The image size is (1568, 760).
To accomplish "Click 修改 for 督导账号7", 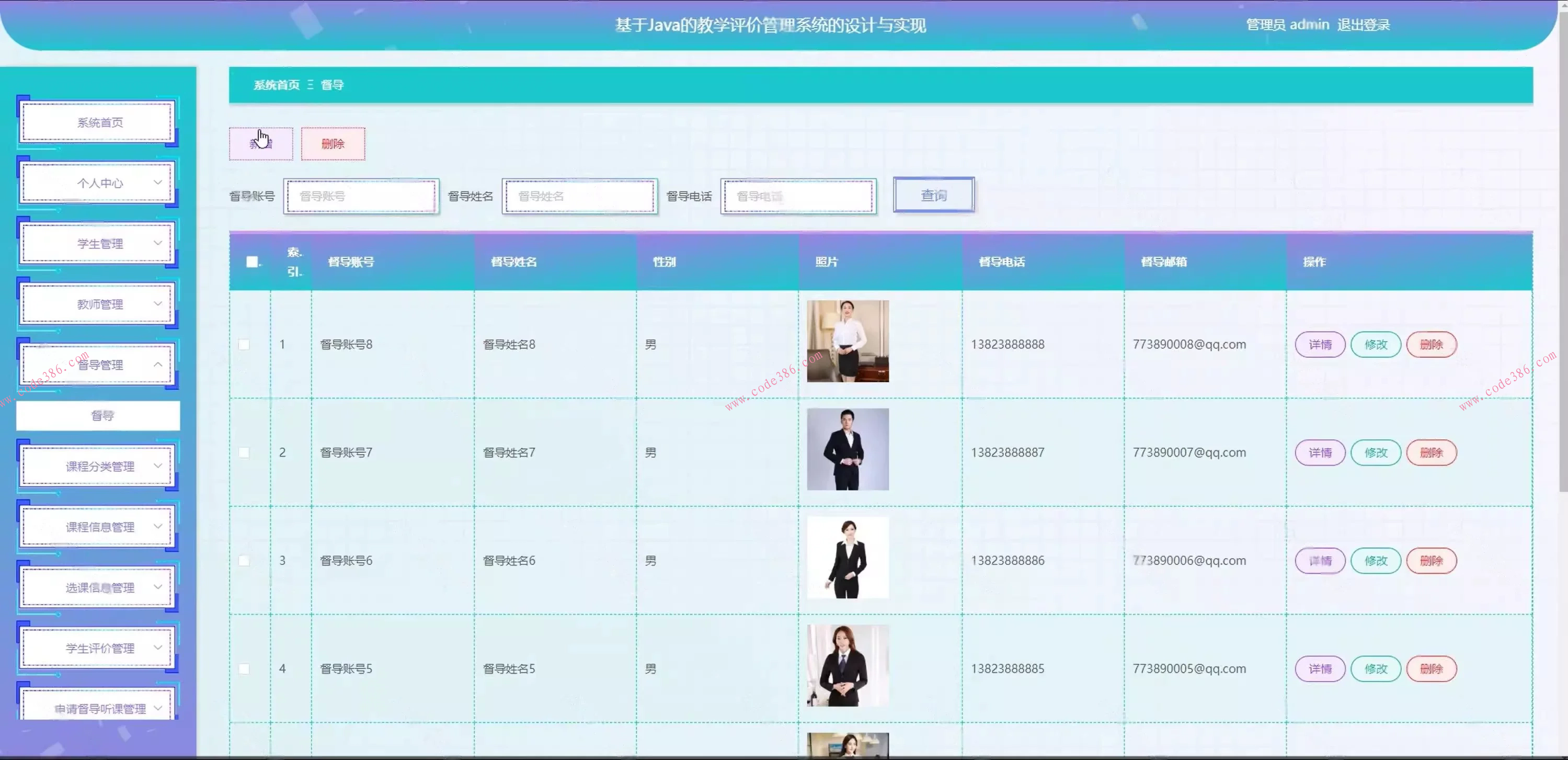I will click(x=1375, y=452).
